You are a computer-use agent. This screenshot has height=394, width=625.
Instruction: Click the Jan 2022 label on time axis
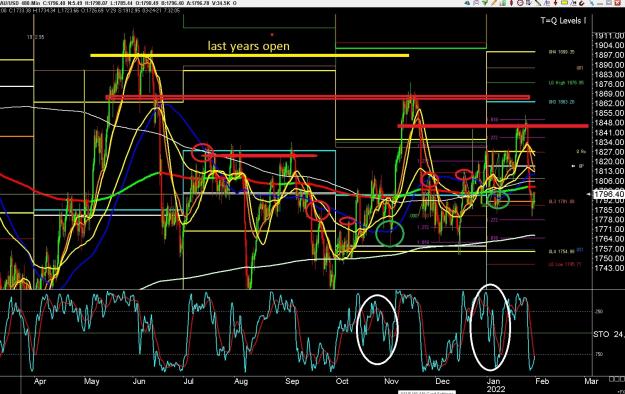click(495, 385)
